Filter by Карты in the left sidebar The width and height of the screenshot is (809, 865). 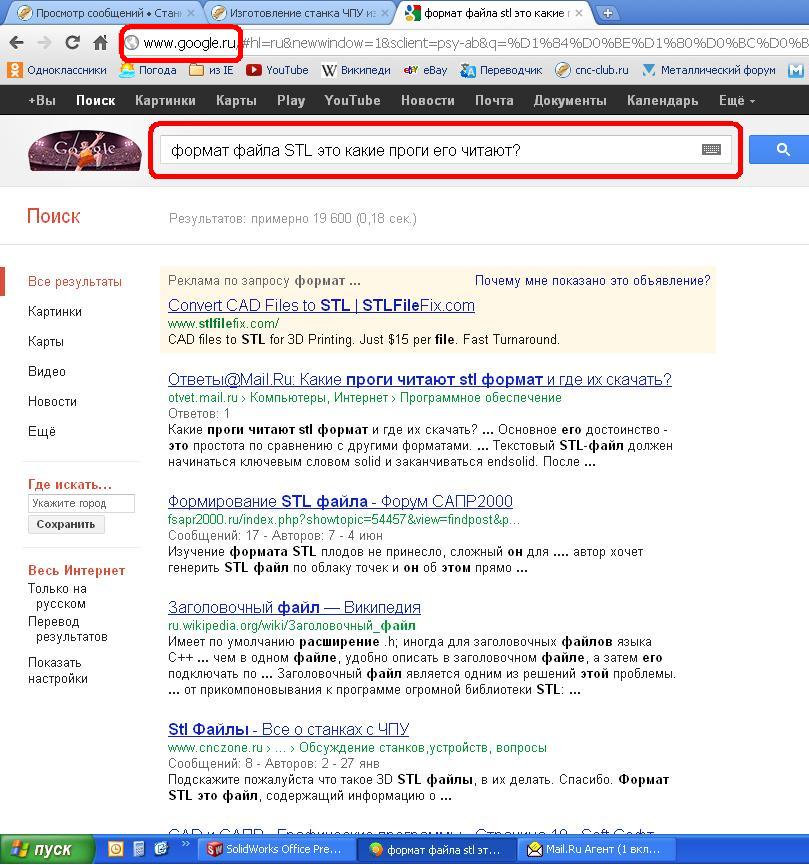(46, 341)
